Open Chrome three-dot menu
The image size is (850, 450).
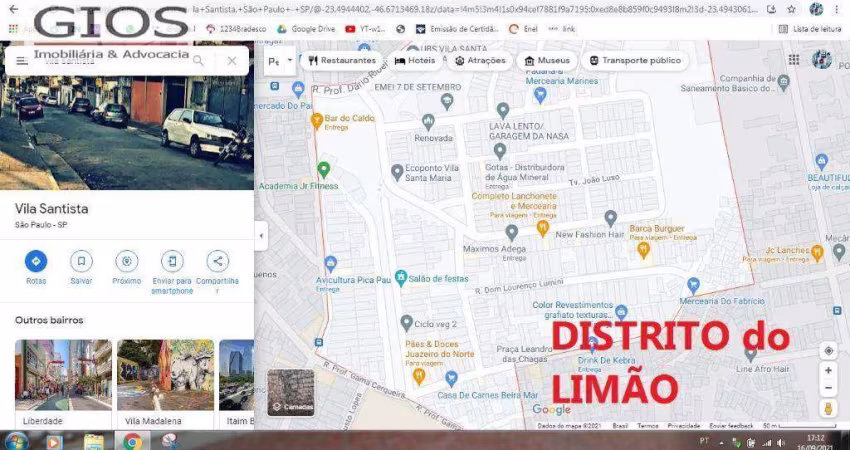838,9
